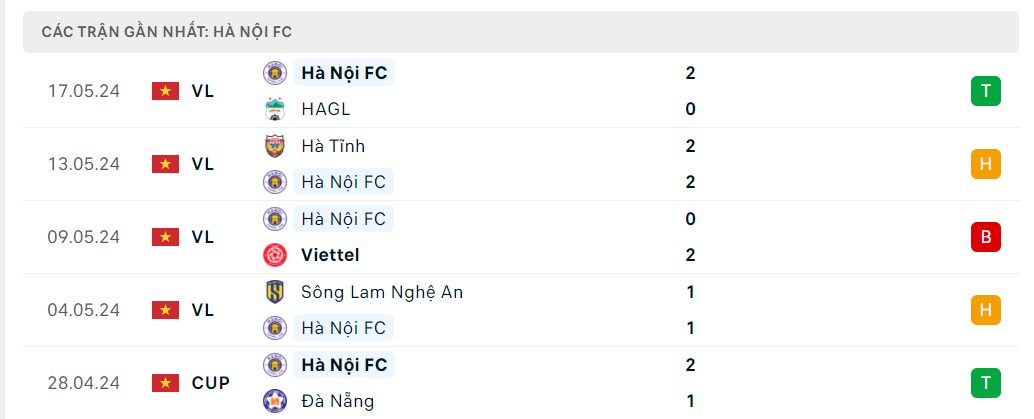The width and height of the screenshot is (1034, 419).
Task: Open the Sông Lam Nghệ An team page
Action: pos(381,292)
